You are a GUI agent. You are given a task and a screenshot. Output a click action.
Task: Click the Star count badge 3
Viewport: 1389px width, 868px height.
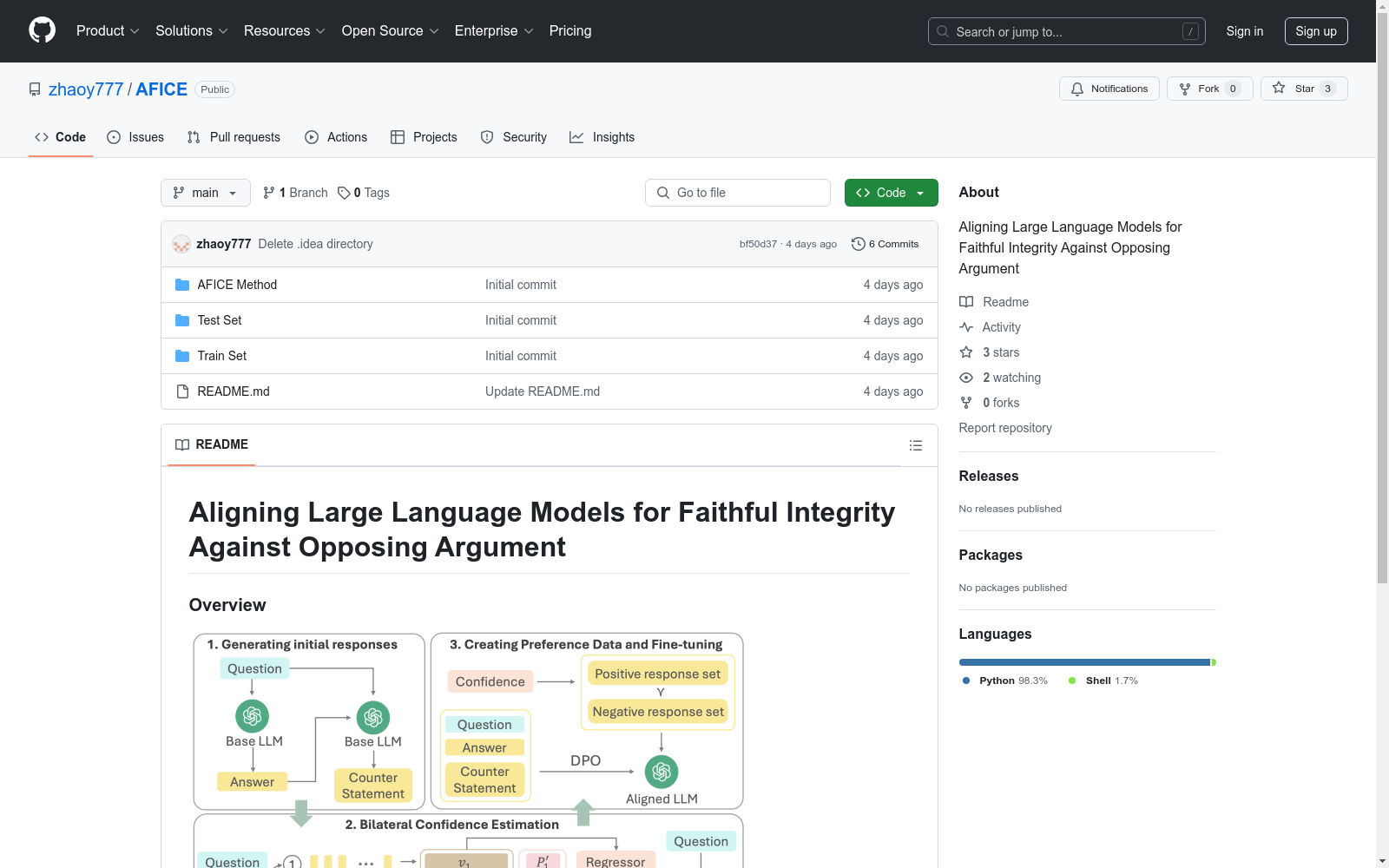[x=1327, y=89]
